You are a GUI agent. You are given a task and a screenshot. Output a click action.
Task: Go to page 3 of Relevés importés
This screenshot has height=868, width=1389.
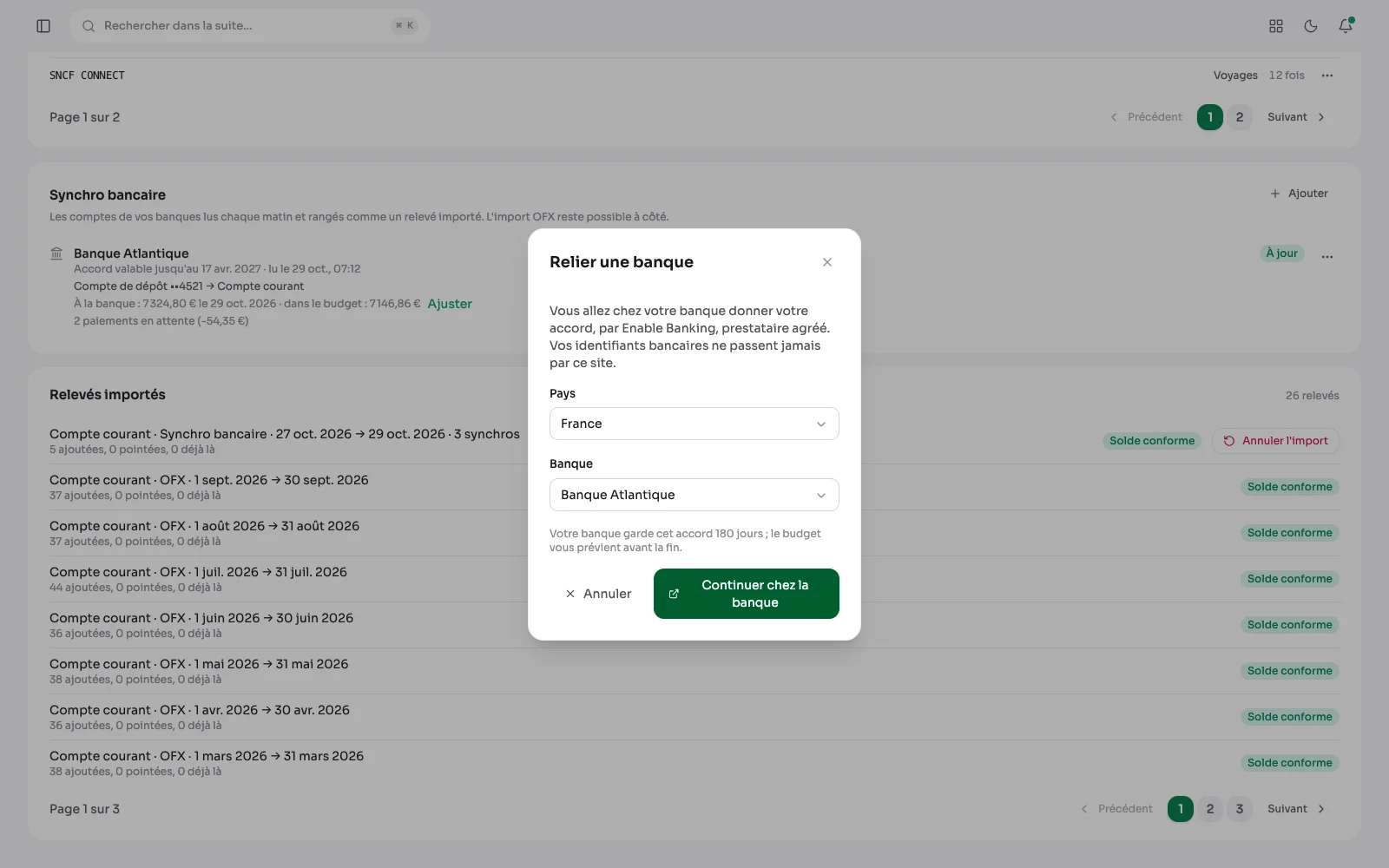point(1240,809)
